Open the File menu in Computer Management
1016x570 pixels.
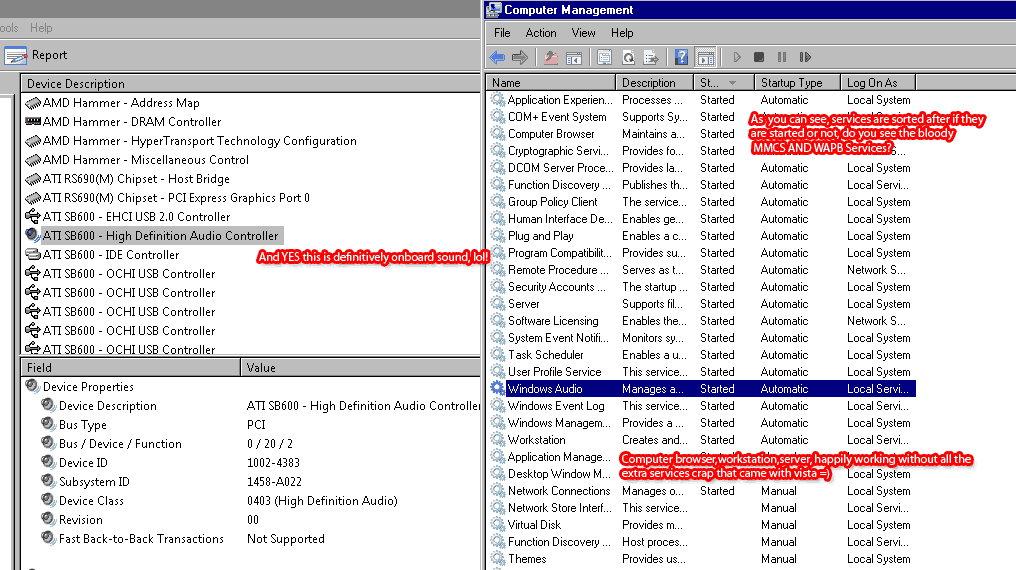[x=502, y=33]
